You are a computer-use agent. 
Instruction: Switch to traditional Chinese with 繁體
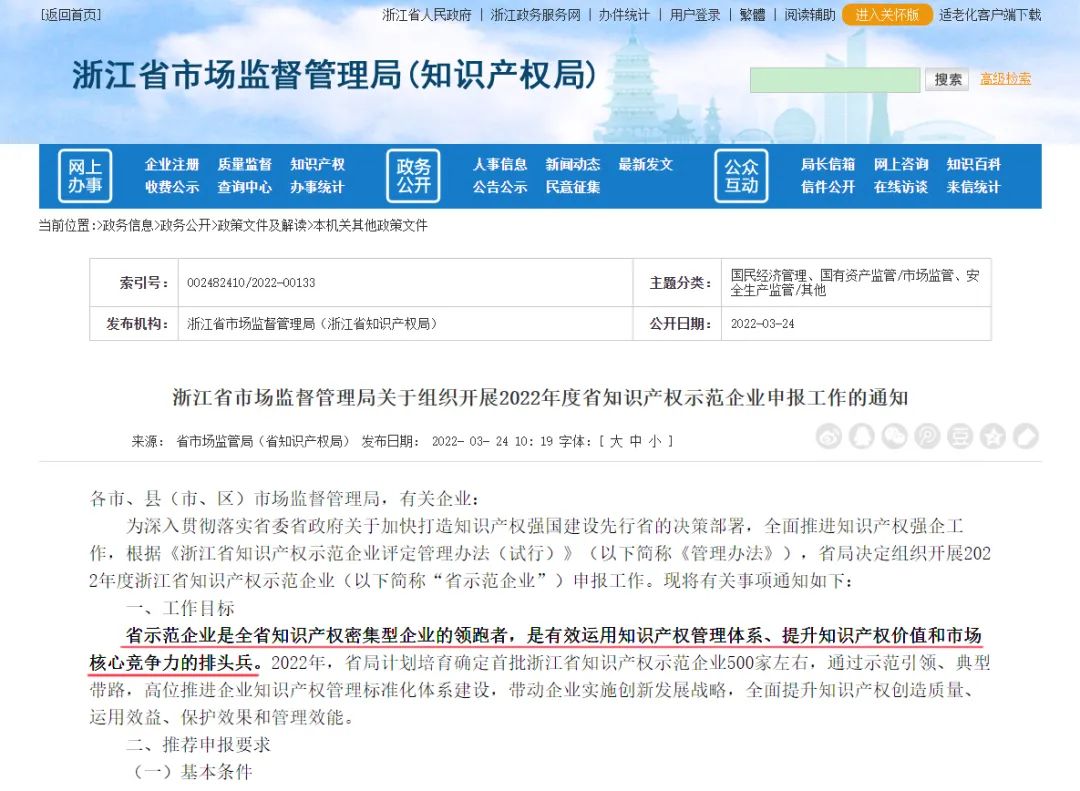(752, 15)
